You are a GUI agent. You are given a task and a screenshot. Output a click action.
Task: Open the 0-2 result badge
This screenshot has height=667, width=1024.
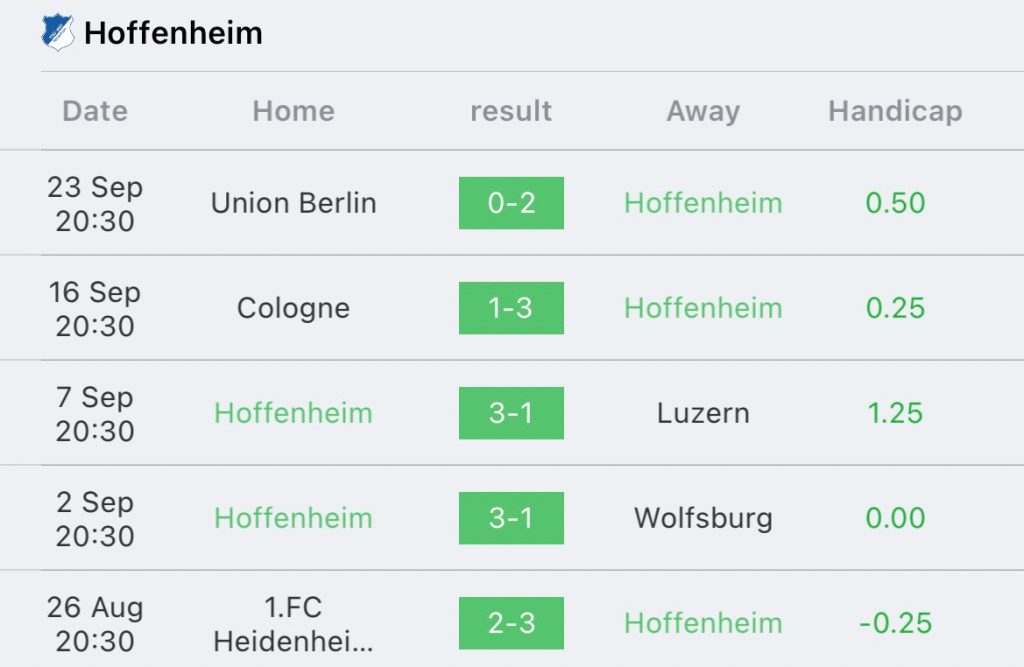pos(511,203)
